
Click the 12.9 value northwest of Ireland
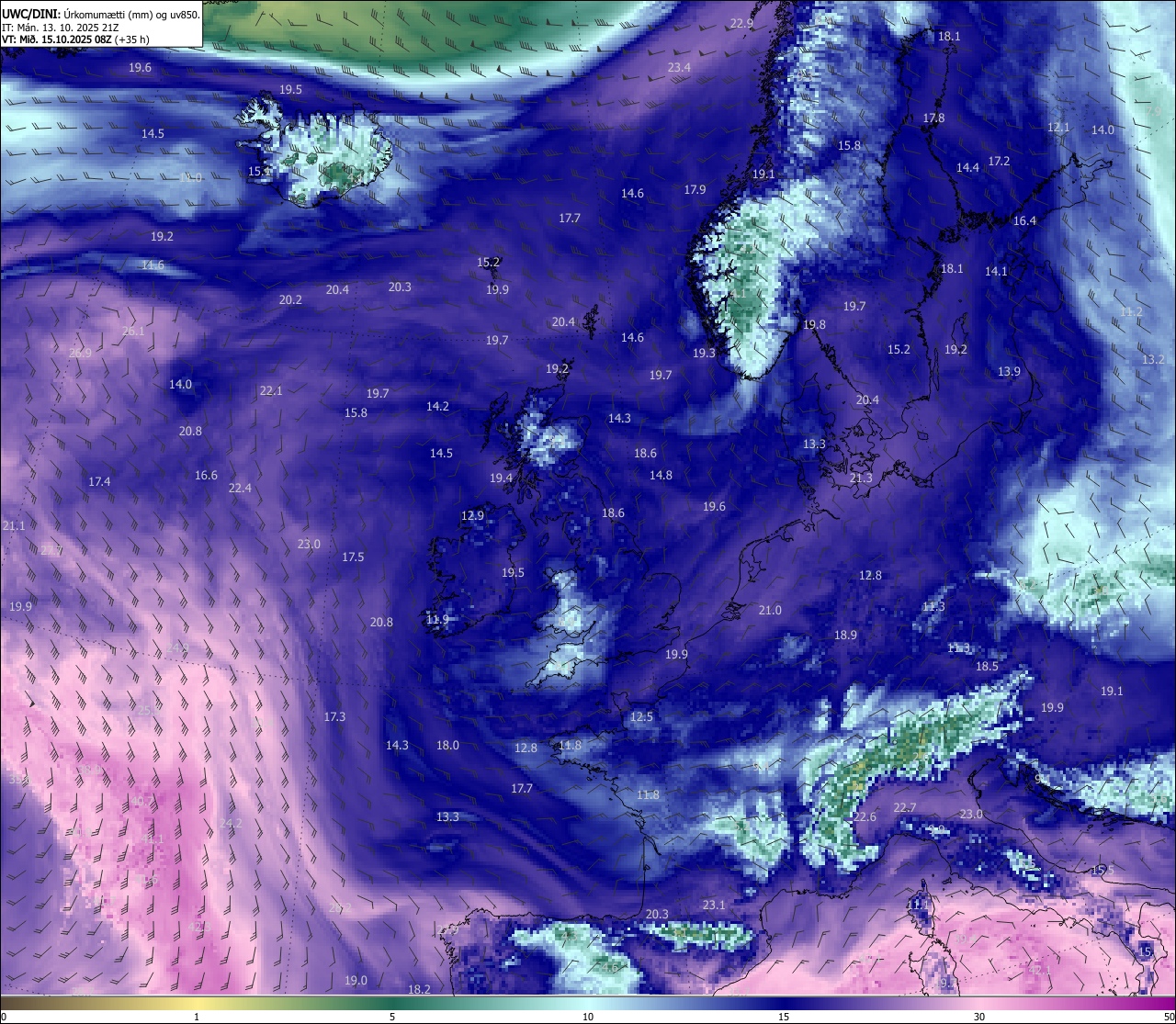(472, 515)
